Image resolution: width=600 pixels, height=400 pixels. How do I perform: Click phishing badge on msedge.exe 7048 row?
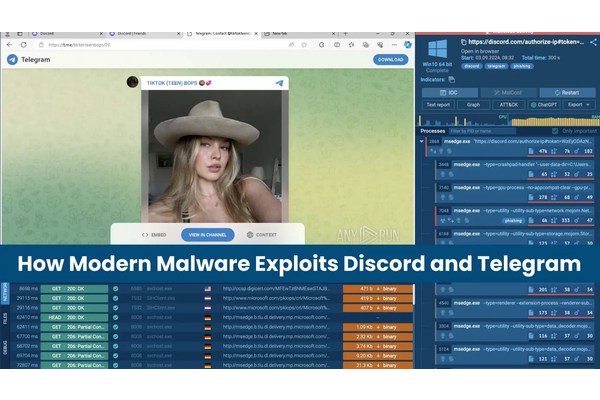(513, 221)
